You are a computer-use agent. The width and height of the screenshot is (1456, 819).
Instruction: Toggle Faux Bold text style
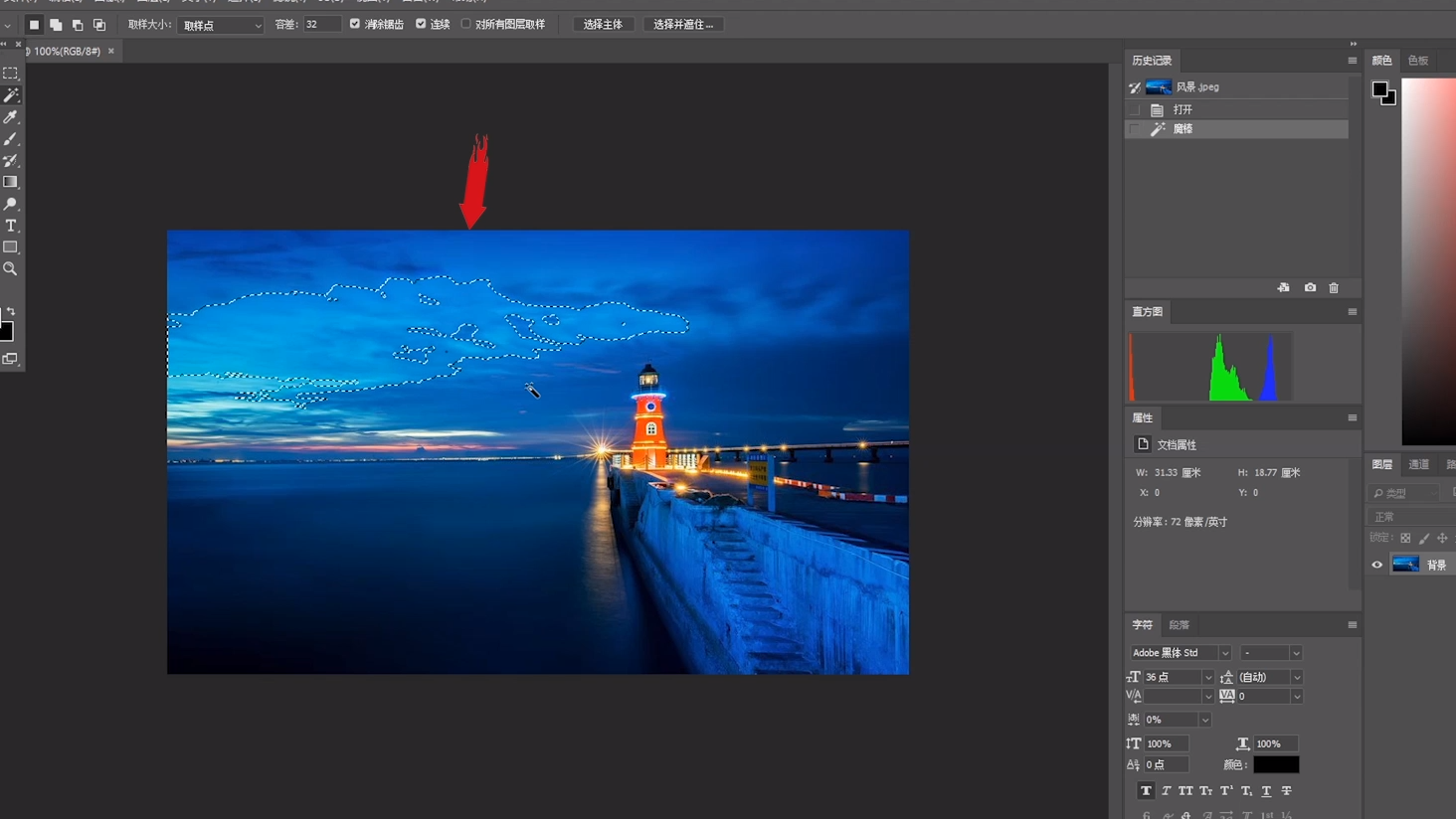(x=1146, y=791)
